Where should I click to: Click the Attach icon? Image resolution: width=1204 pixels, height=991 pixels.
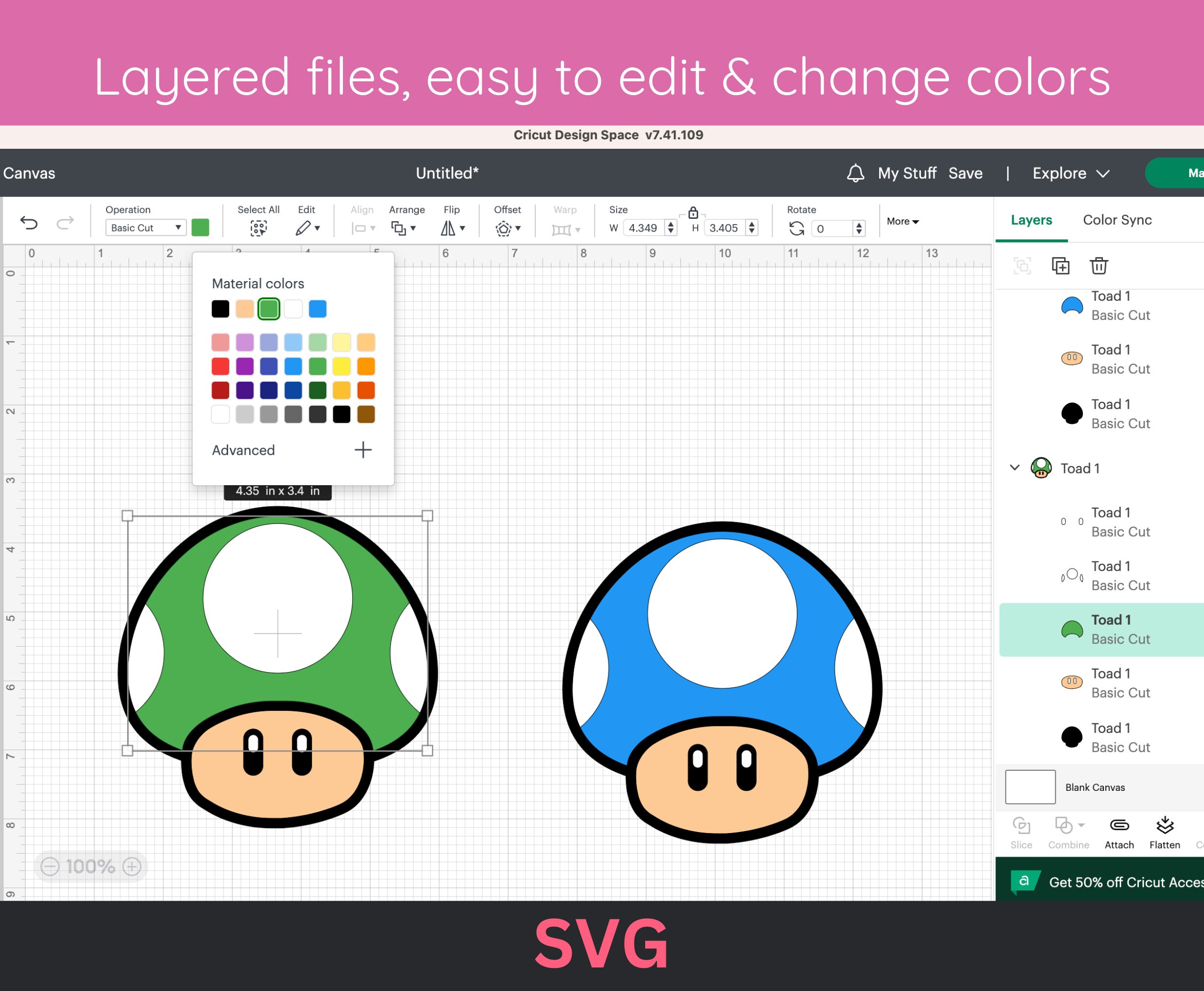point(1119,826)
